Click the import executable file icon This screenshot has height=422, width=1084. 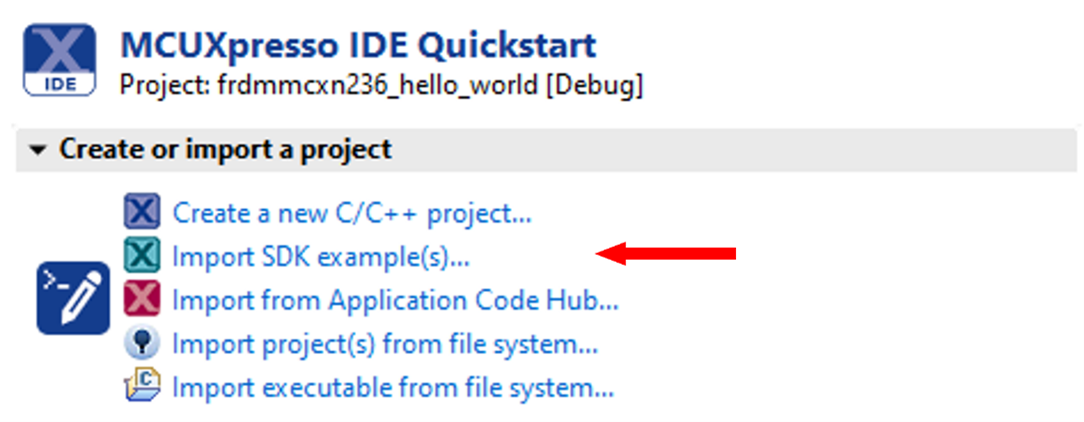(142, 387)
